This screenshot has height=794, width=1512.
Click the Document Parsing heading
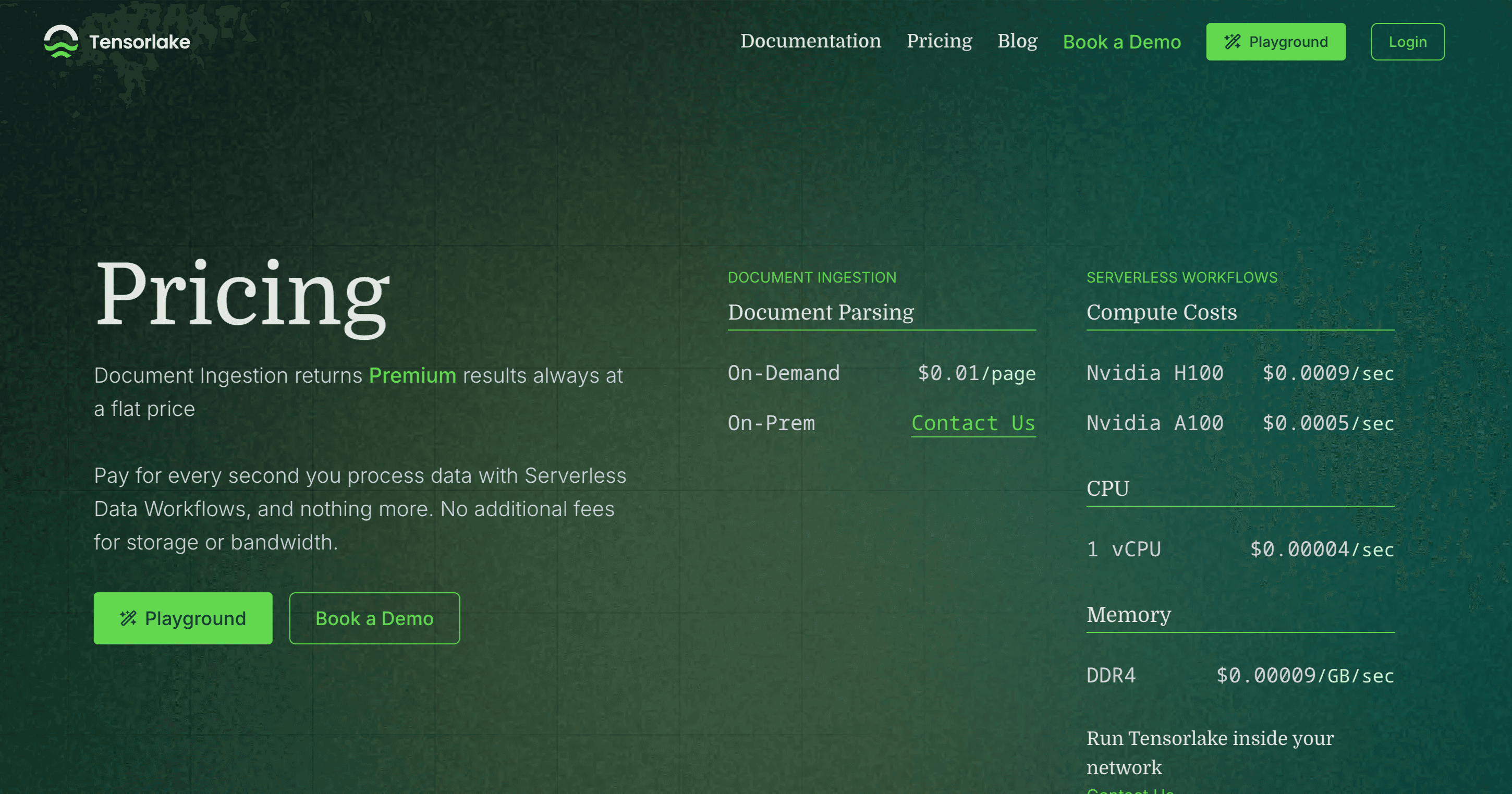tap(821, 312)
